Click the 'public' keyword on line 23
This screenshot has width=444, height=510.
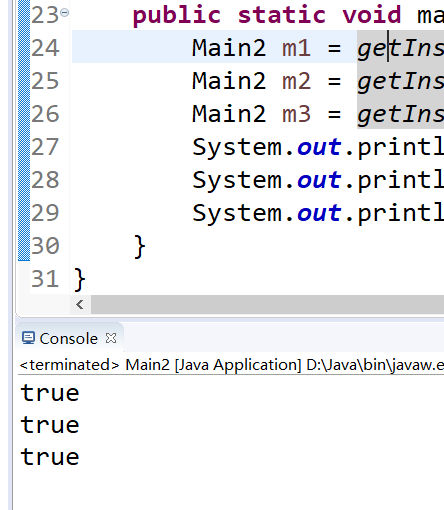pos(177,15)
